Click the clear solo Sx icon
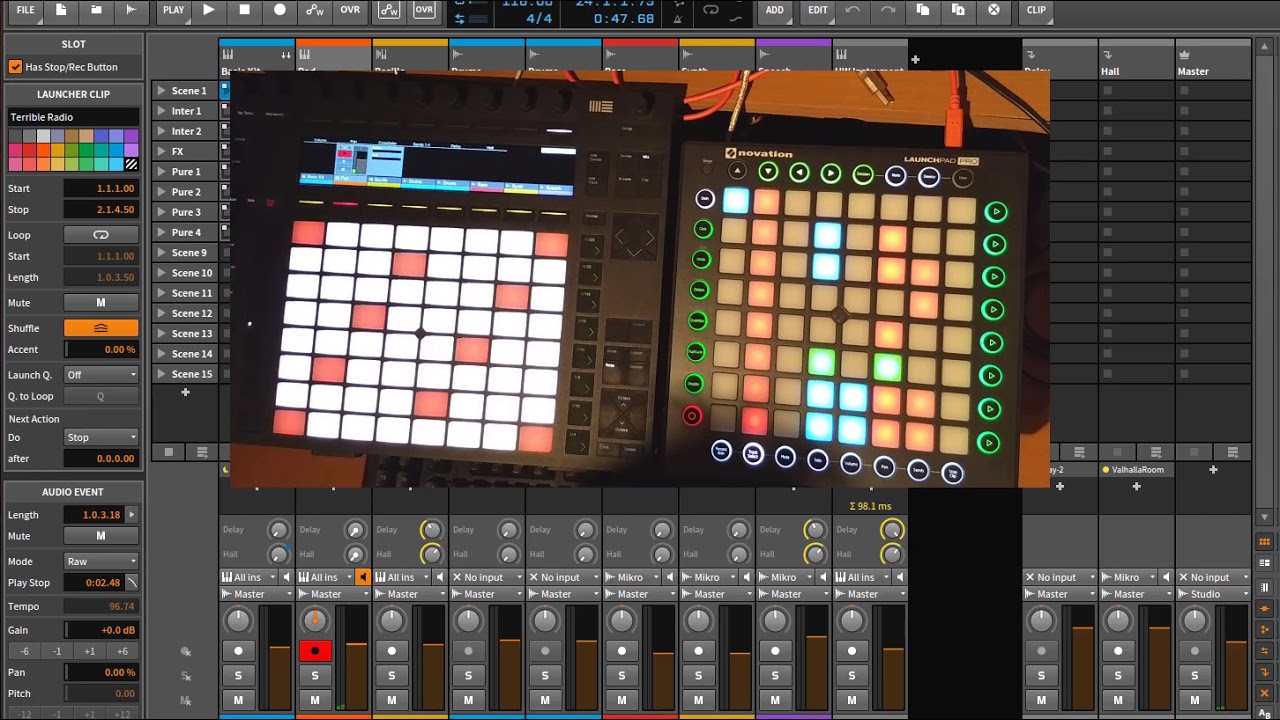This screenshot has height=720, width=1280. [x=186, y=676]
